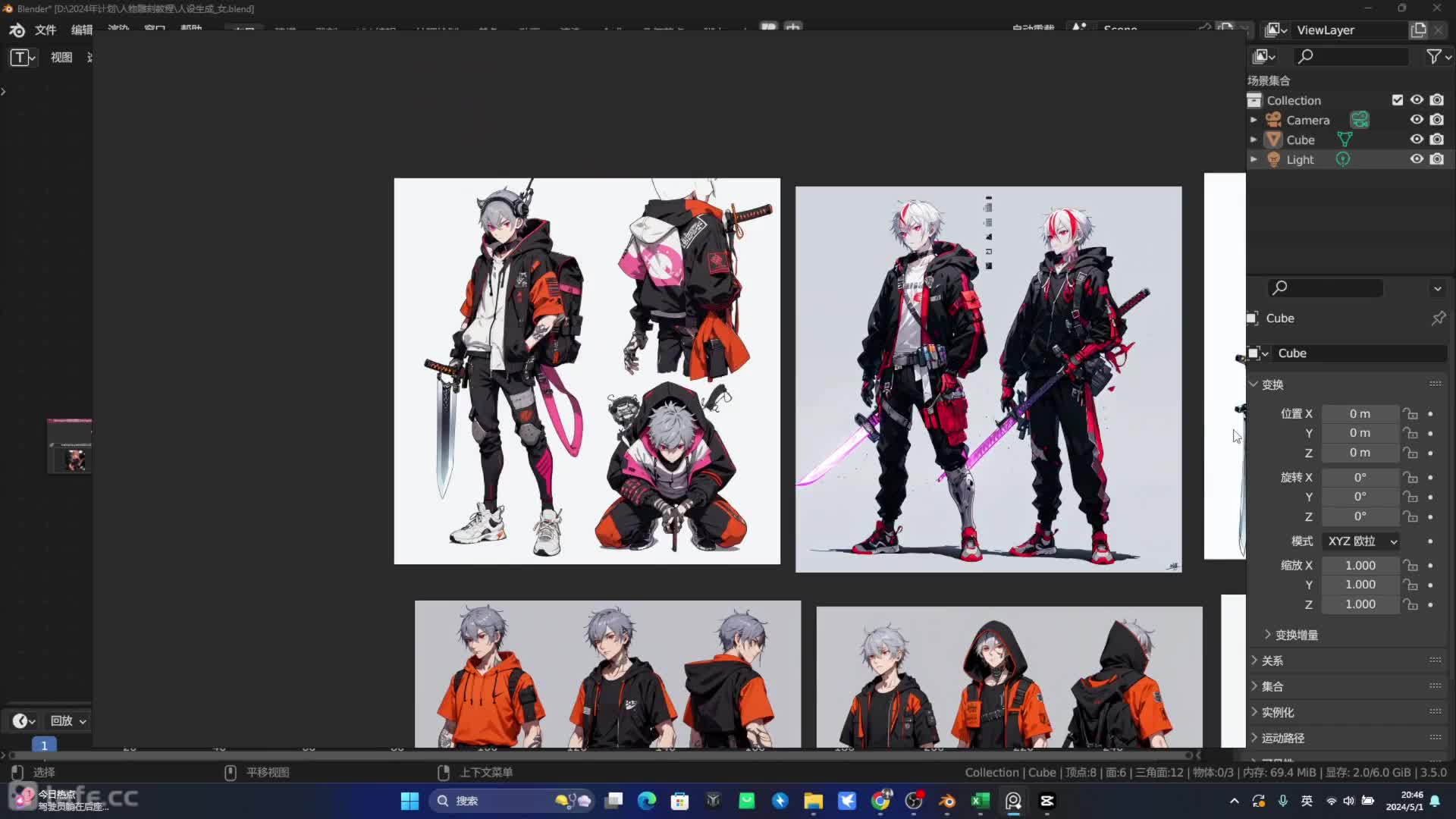Click the green Light data icon
The height and width of the screenshot is (819, 1456).
[1343, 159]
